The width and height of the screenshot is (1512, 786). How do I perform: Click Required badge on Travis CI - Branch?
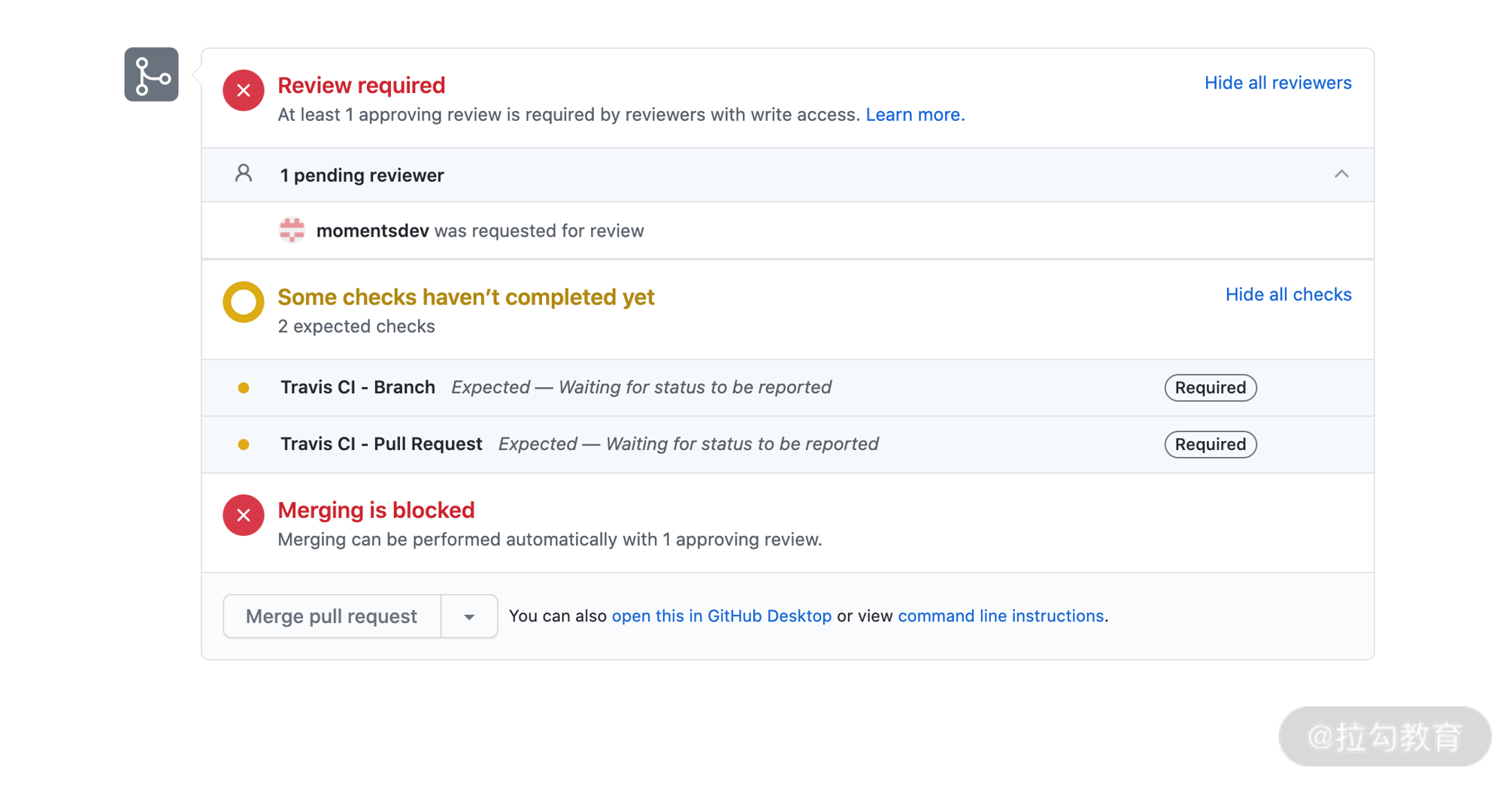tap(1210, 388)
